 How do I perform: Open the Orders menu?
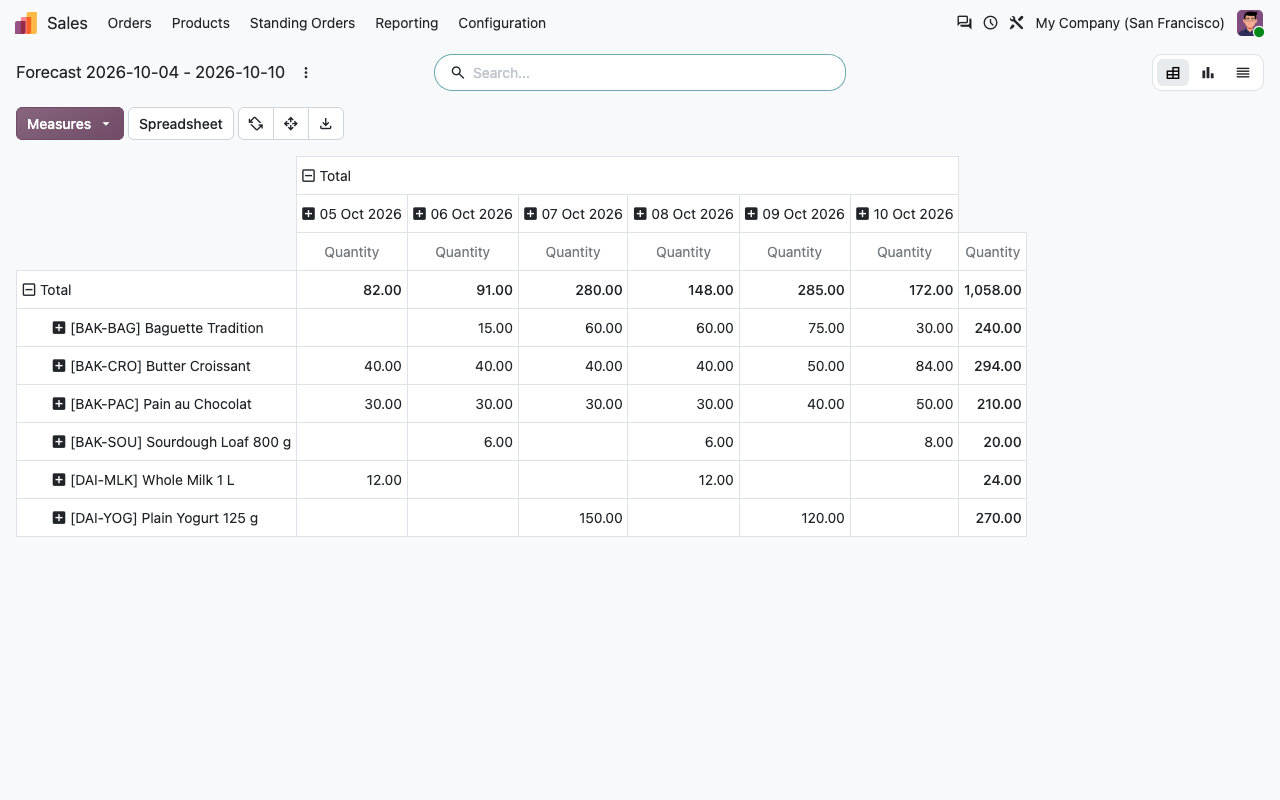(x=130, y=23)
